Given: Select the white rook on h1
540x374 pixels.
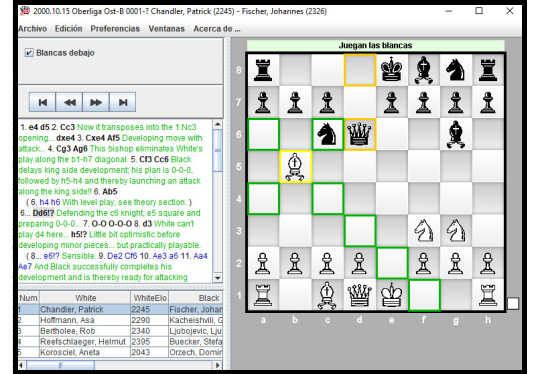Looking at the screenshot, I should click(x=488, y=295).
